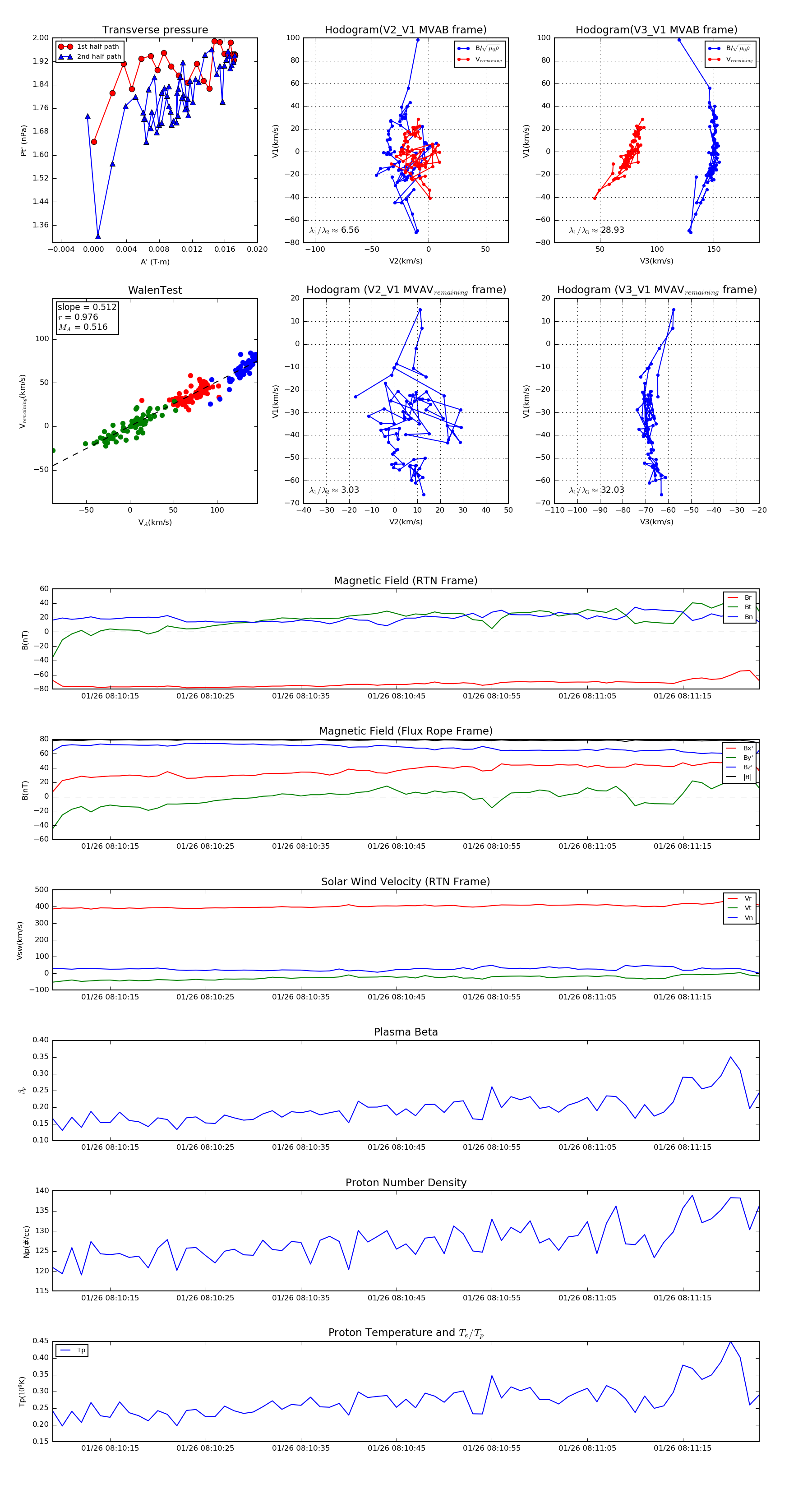
Task: Select the '2nd half path' legend entry
Action: 90,57
